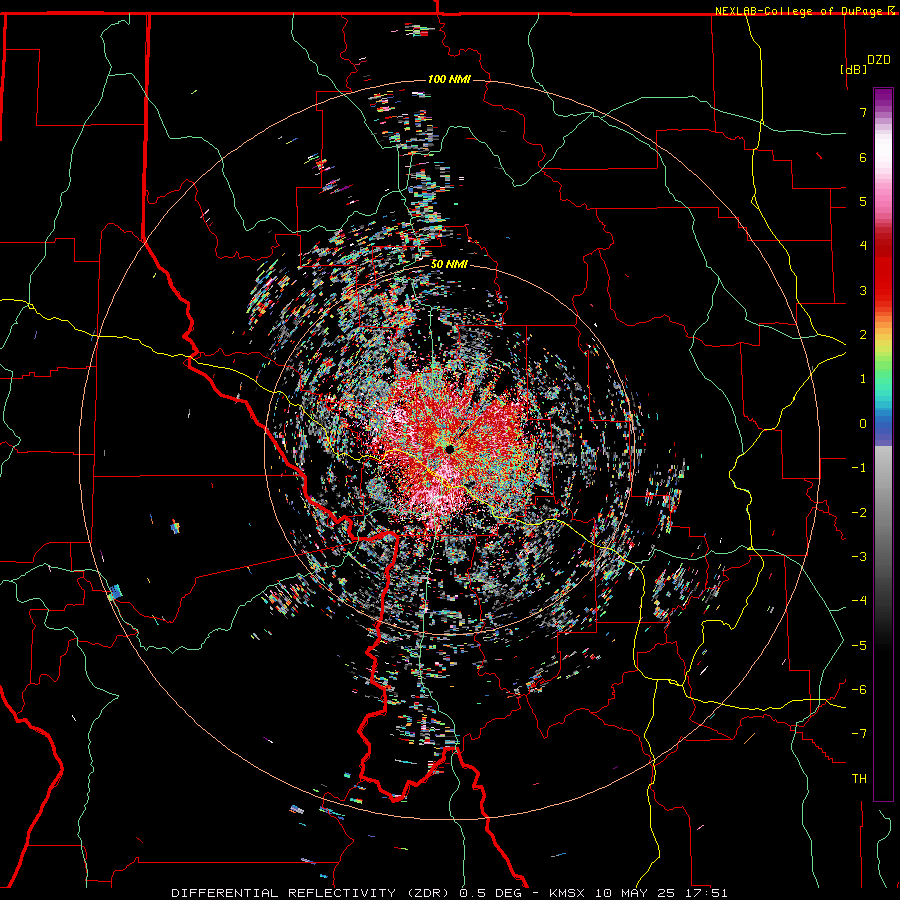Click the red band of the ZDR color bar

tap(883, 270)
